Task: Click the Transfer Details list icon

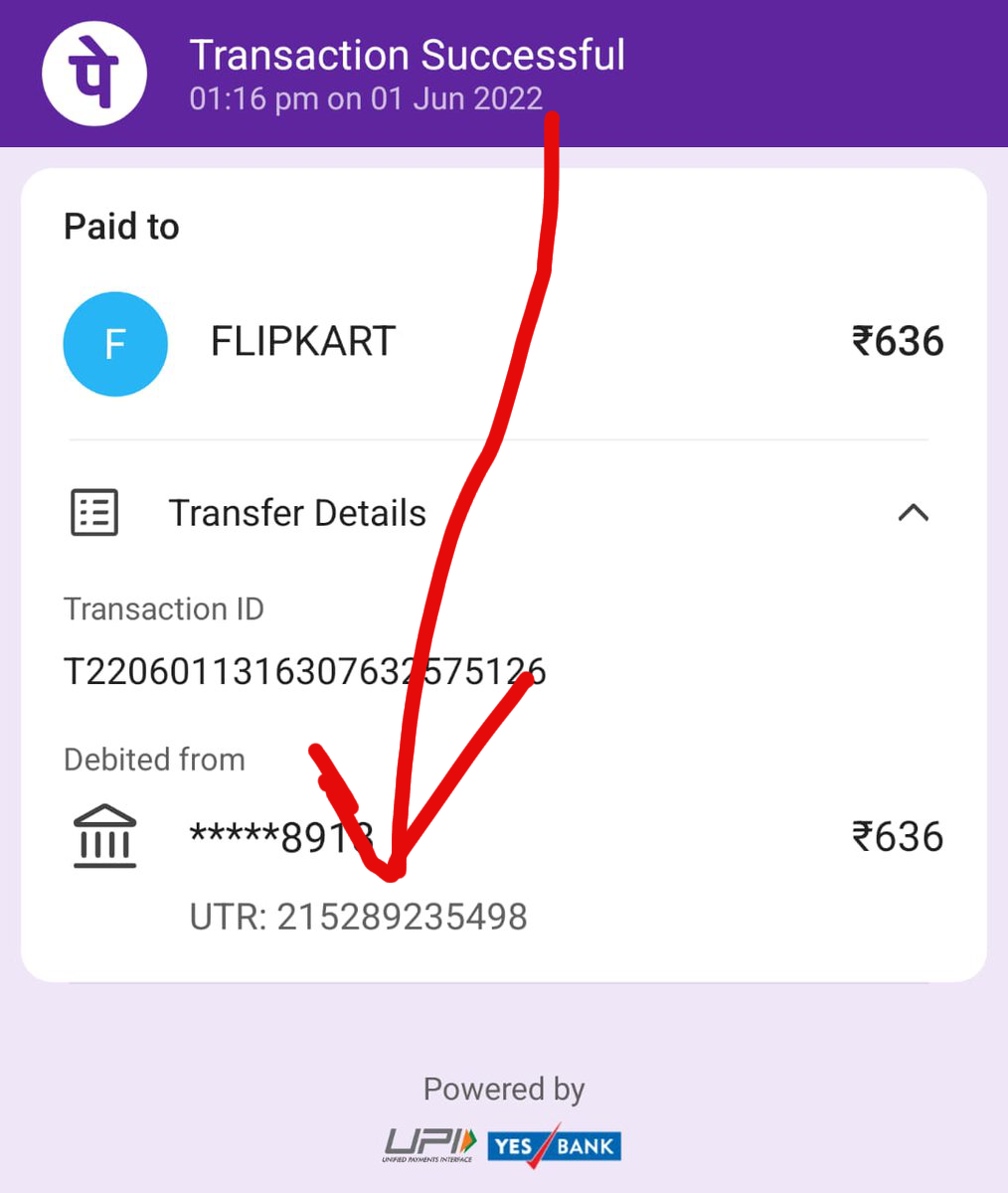Action: tap(94, 513)
